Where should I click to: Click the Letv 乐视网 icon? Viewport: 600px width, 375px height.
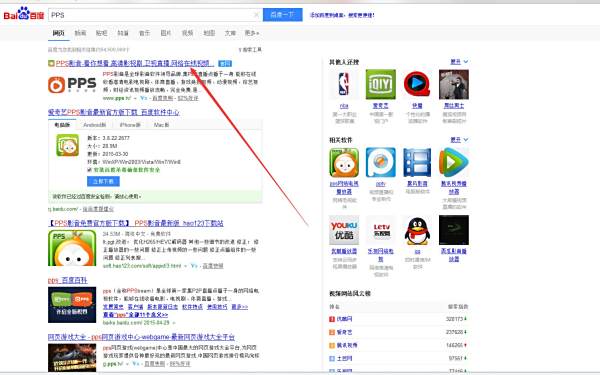[381, 230]
